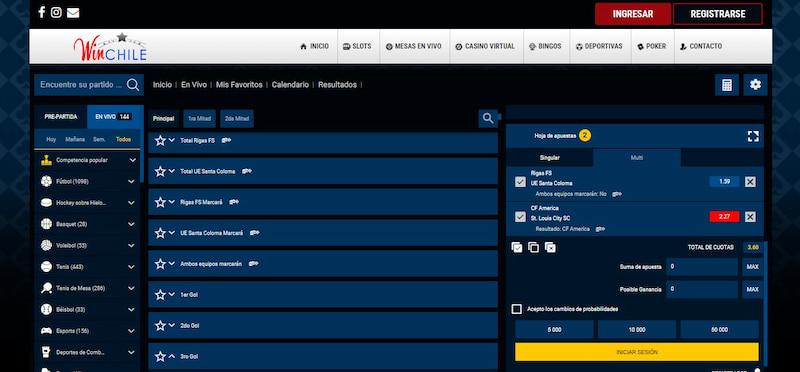Viewport: 800px width, 372px height.
Task: Expand bet slip to fullscreen
Action: [x=753, y=136]
